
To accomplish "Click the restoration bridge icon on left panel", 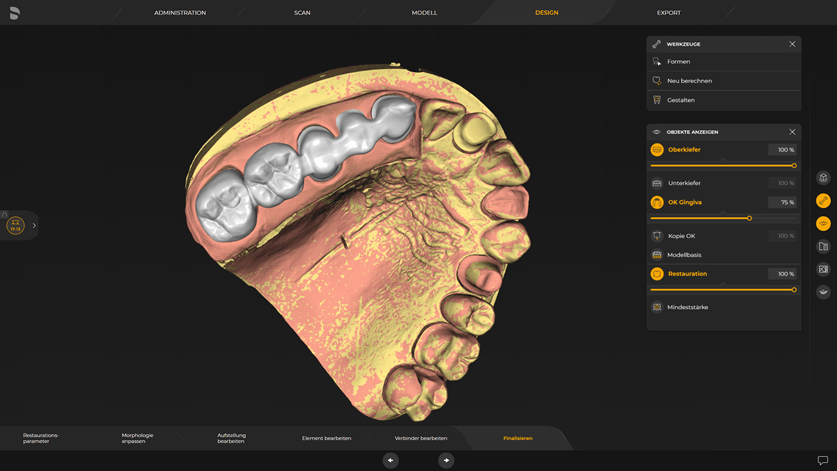I will coord(15,226).
